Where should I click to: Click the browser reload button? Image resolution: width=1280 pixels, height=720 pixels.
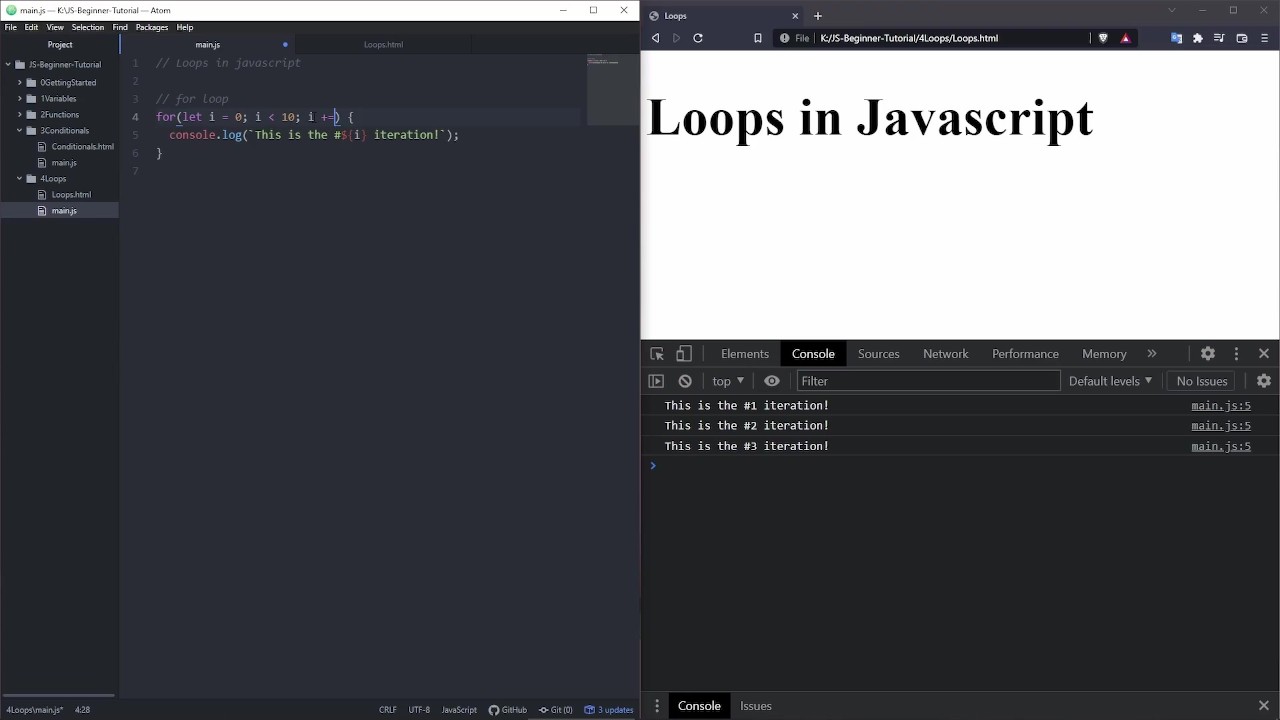click(698, 38)
